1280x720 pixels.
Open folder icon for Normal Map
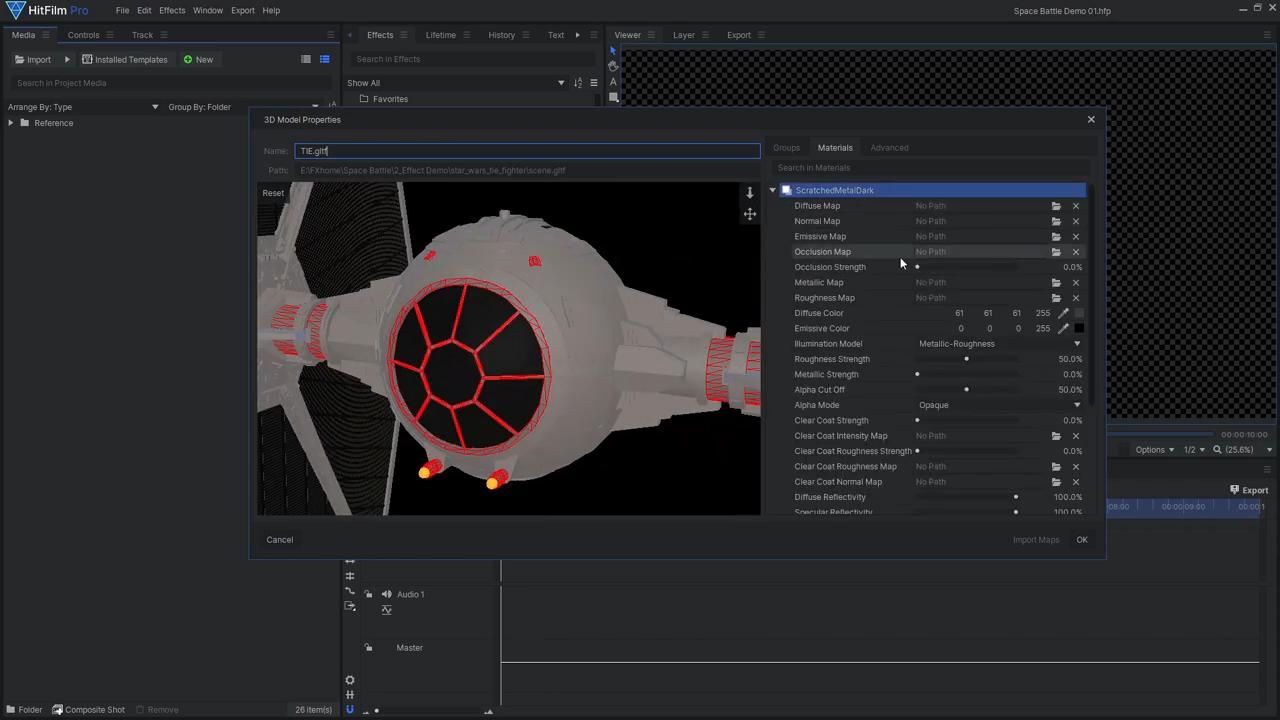tap(1056, 221)
